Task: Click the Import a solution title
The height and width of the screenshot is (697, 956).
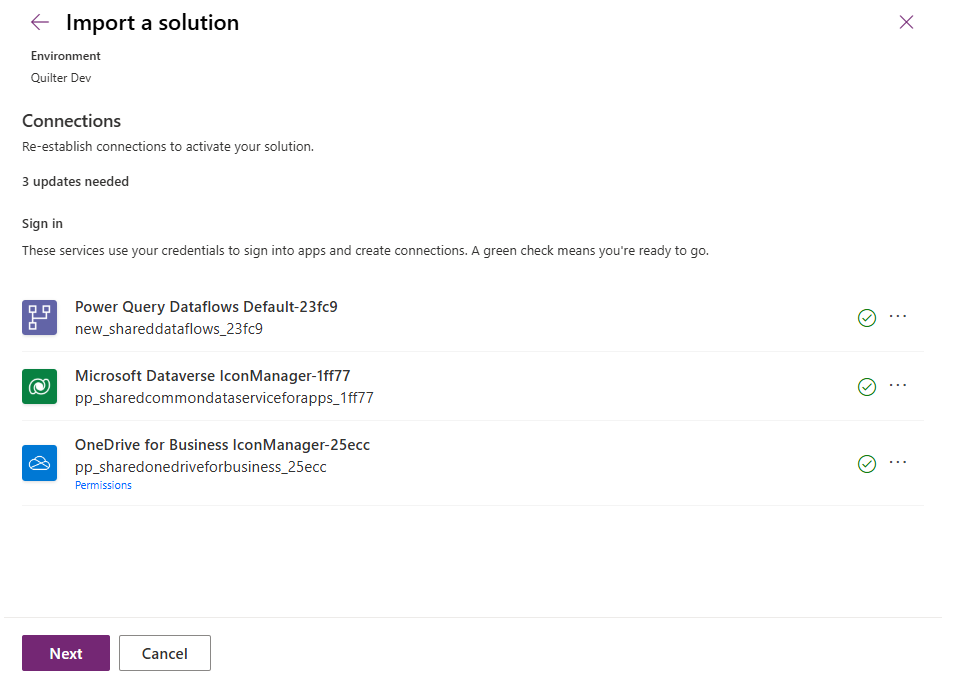Action: click(x=152, y=23)
